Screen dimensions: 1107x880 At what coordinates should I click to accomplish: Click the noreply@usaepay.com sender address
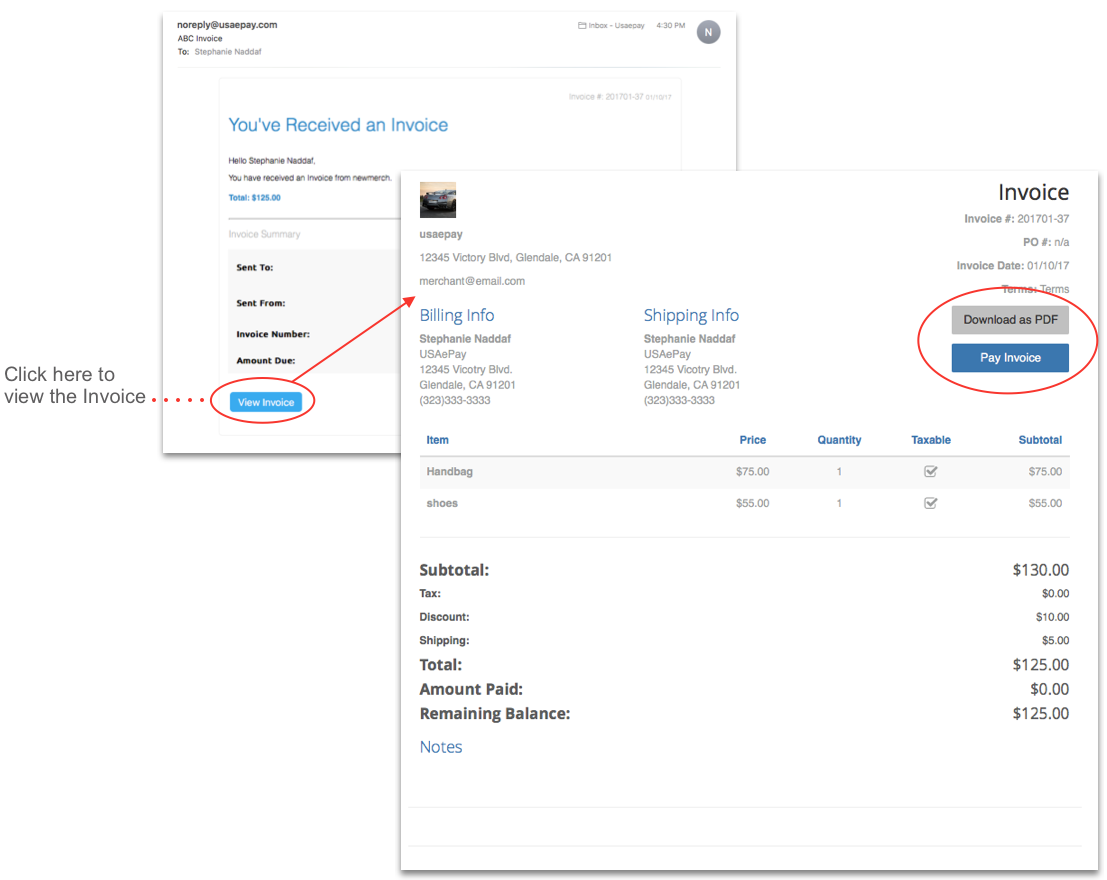(227, 25)
